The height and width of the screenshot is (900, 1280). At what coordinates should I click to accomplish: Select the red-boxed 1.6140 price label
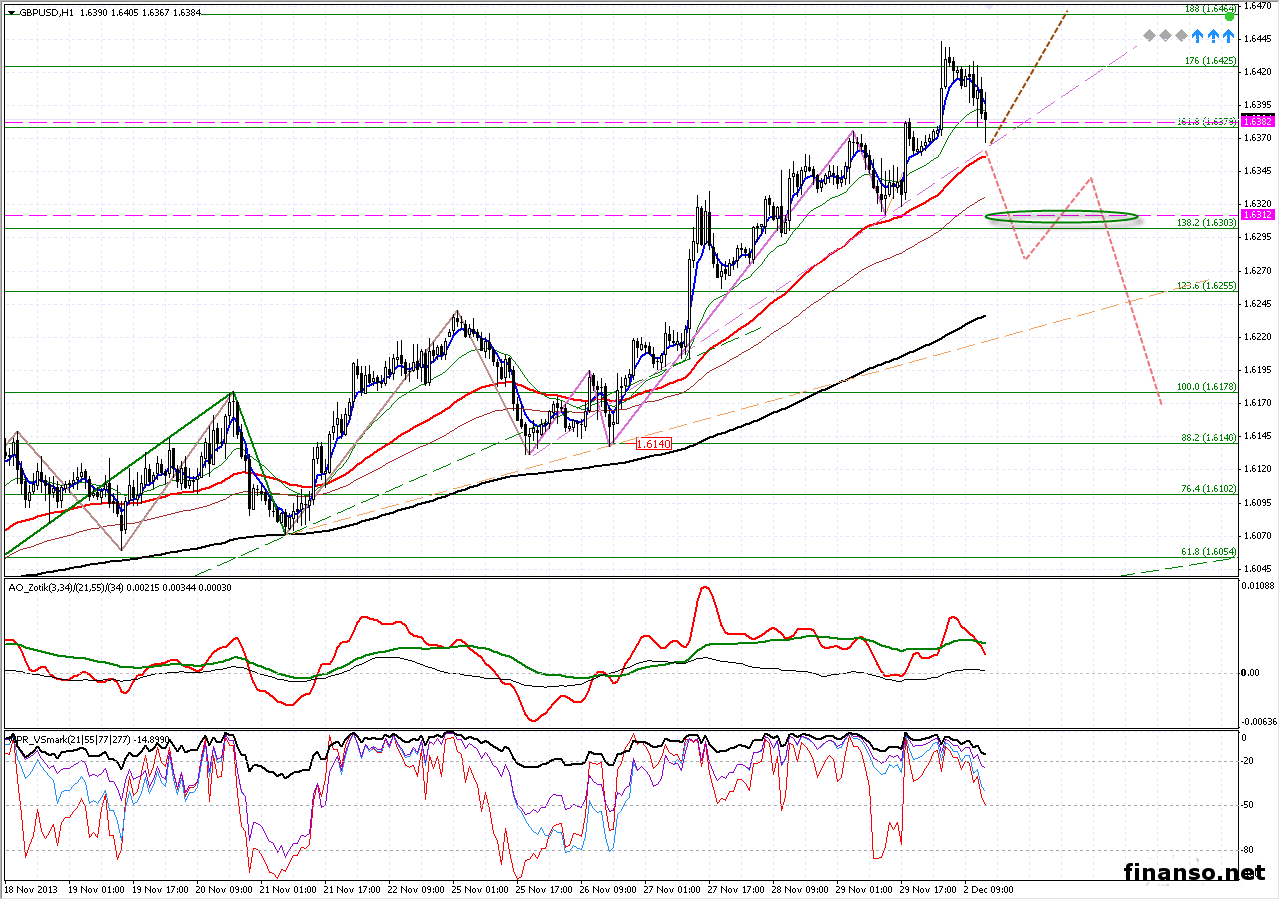pyautogui.click(x=651, y=443)
